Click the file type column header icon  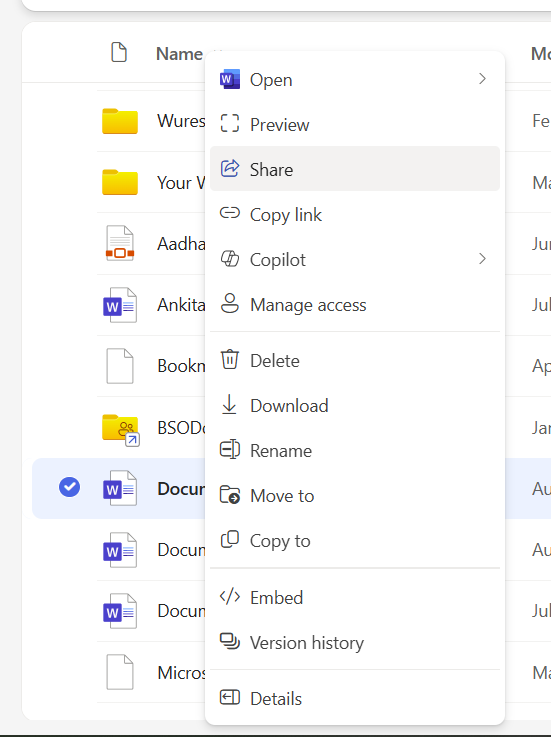119,52
